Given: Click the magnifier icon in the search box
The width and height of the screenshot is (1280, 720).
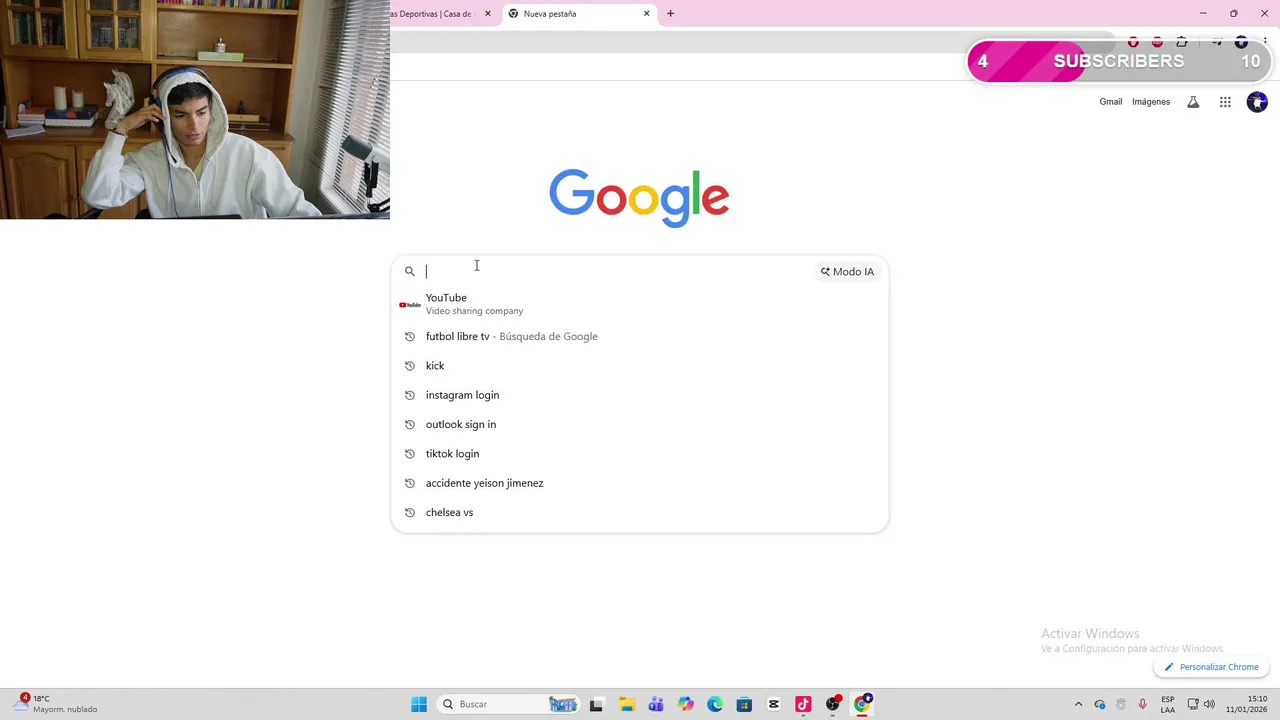Looking at the screenshot, I should [410, 271].
